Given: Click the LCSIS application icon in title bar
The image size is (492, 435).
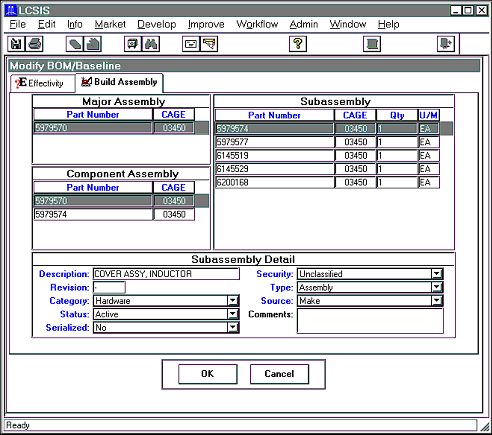Looking at the screenshot, I should (11, 10).
